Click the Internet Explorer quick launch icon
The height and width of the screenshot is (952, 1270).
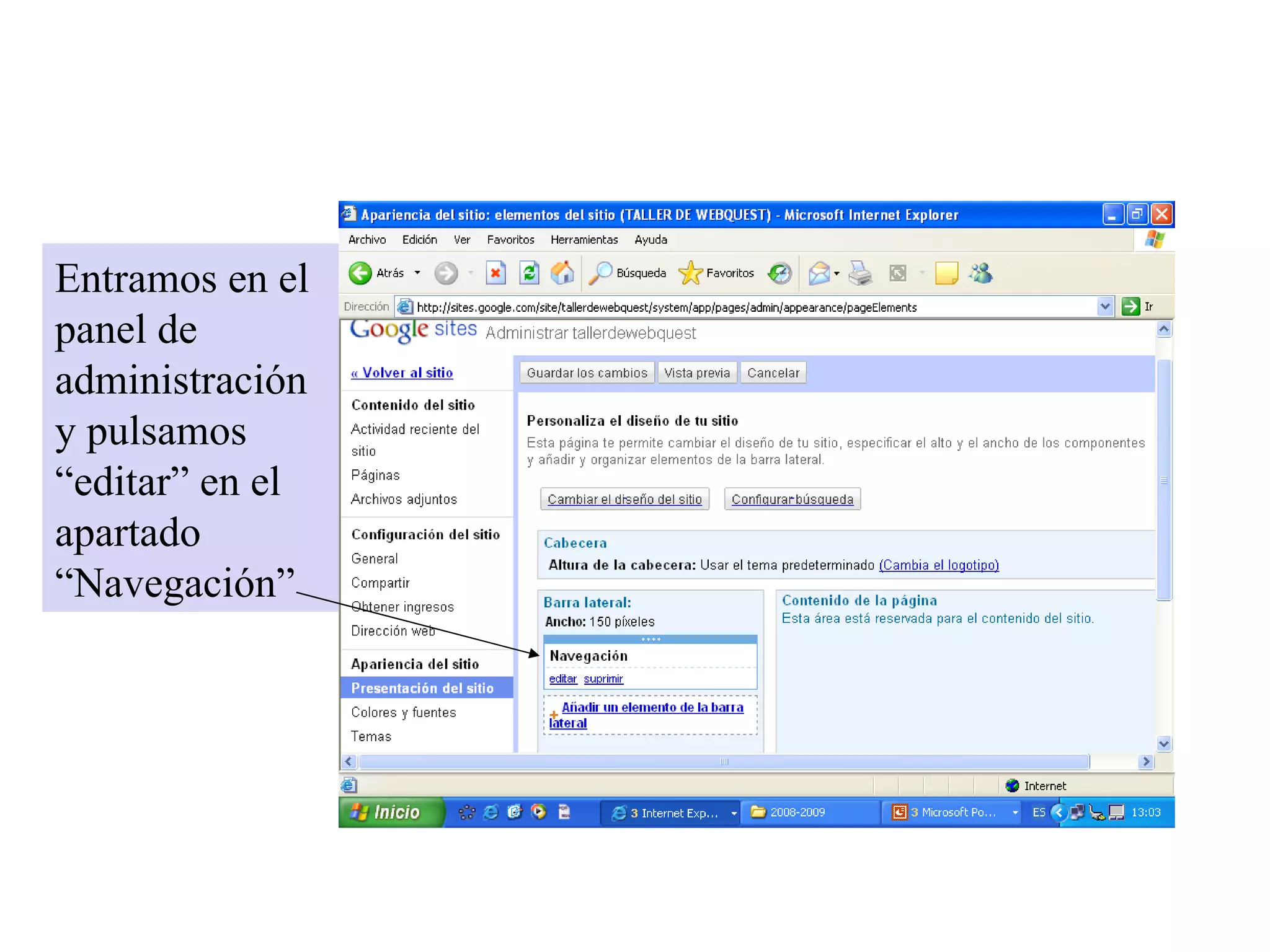(x=491, y=813)
